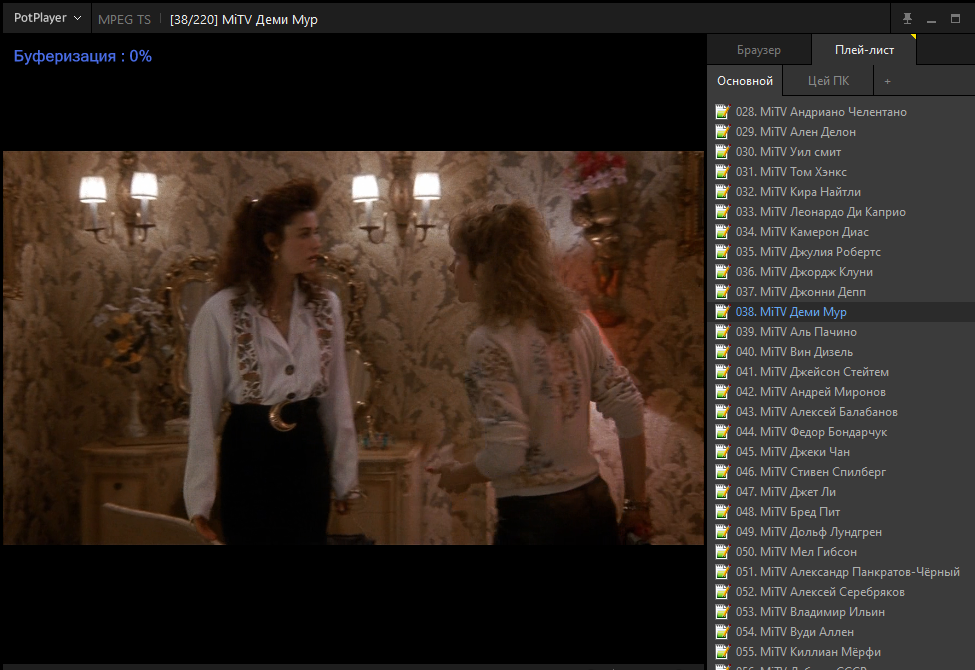Click file icon beside 029. MiTV Ален Делон

(723, 132)
